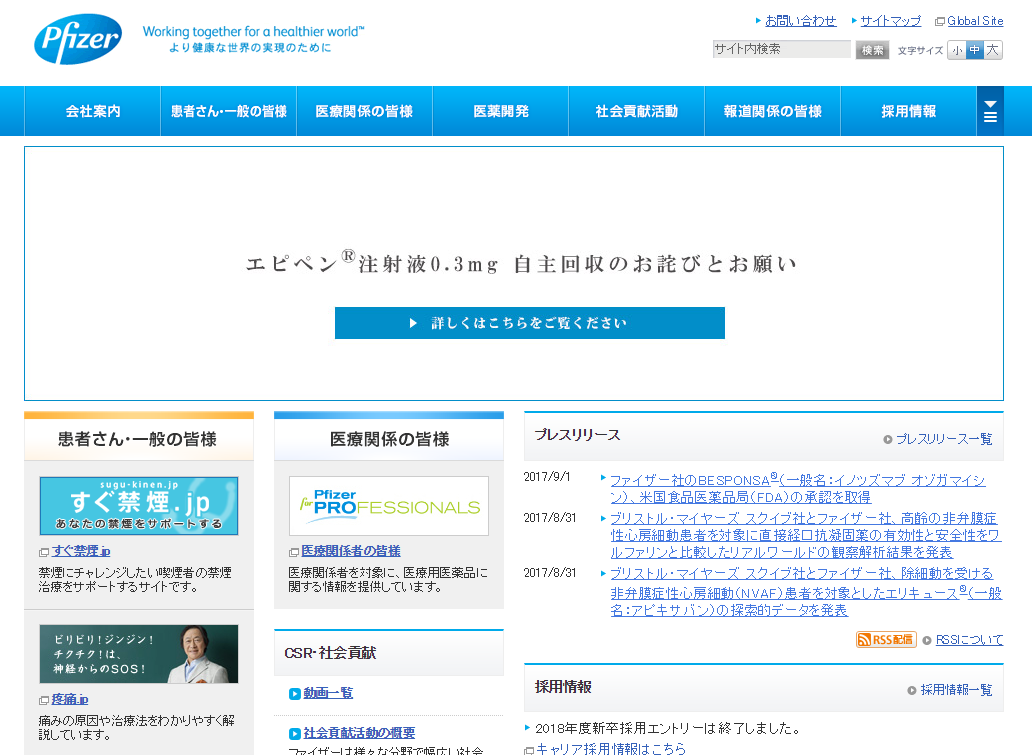1032x755 pixels.
Task: Open the すぐ禁煙.jp text link
Action: pyautogui.click(x=81, y=551)
